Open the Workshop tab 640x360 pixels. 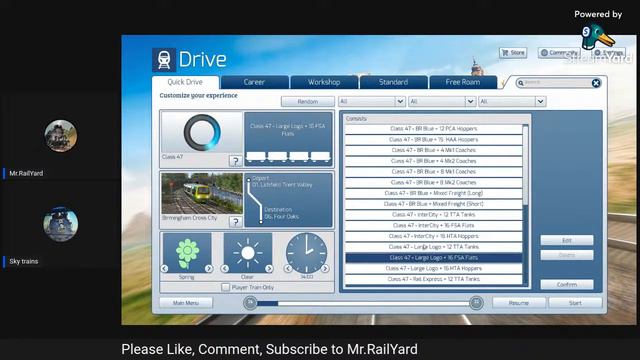click(x=324, y=82)
